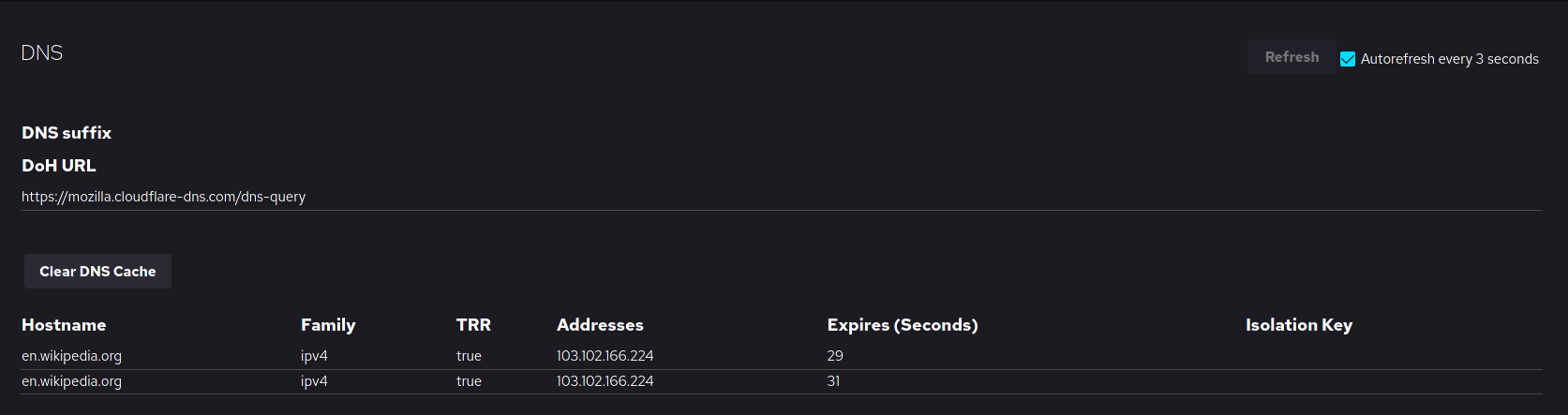Click the Autorefresh every 3 seconds label
Image resolution: width=1568 pixels, height=415 pixels.
click(x=1449, y=59)
